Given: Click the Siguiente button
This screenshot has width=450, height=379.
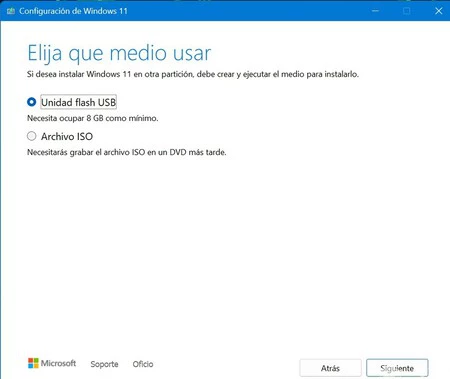Looking at the screenshot, I should coord(397,368).
